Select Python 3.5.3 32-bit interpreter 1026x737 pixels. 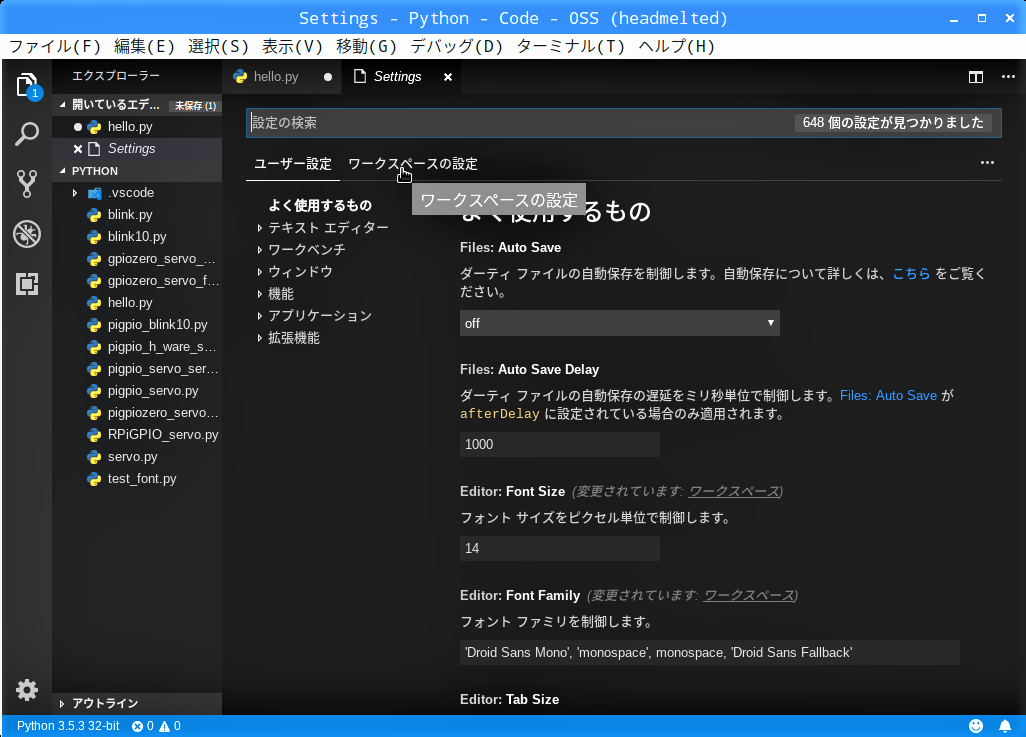(x=68, y=726)
